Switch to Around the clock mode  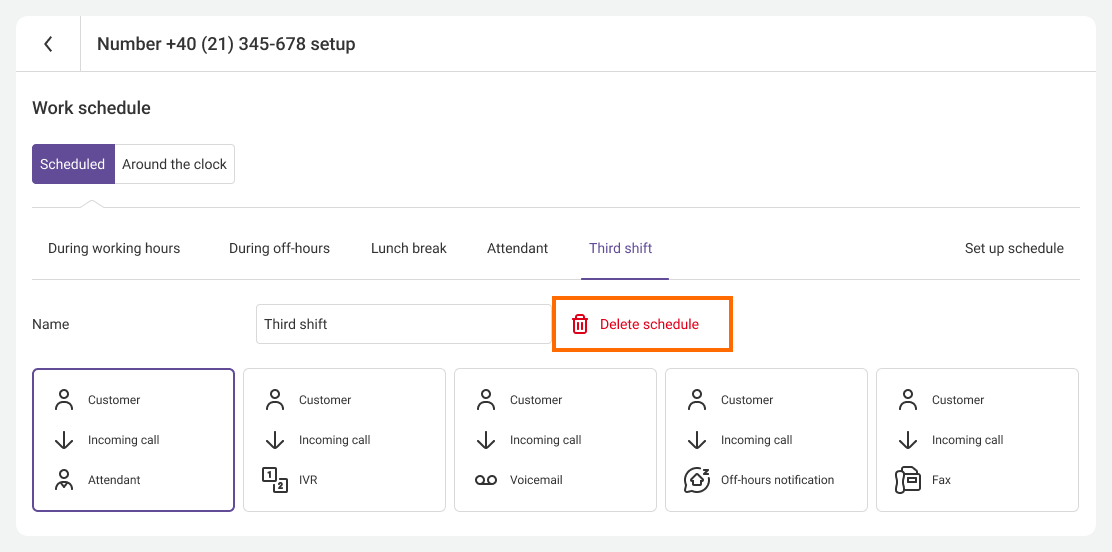pyautogui.click(x=175, y=164)
